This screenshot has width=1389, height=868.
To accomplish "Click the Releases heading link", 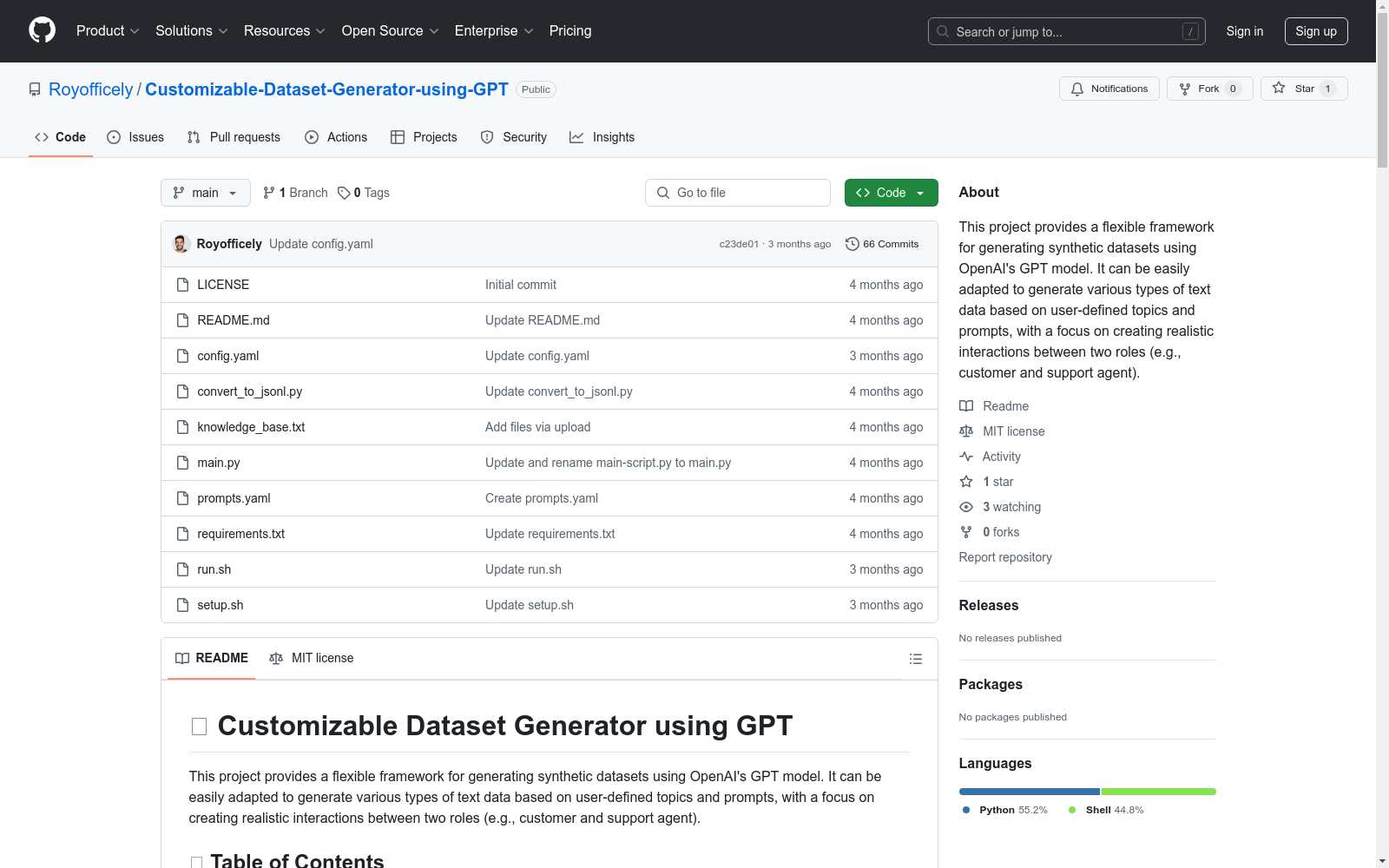I will tap(989, 605).
